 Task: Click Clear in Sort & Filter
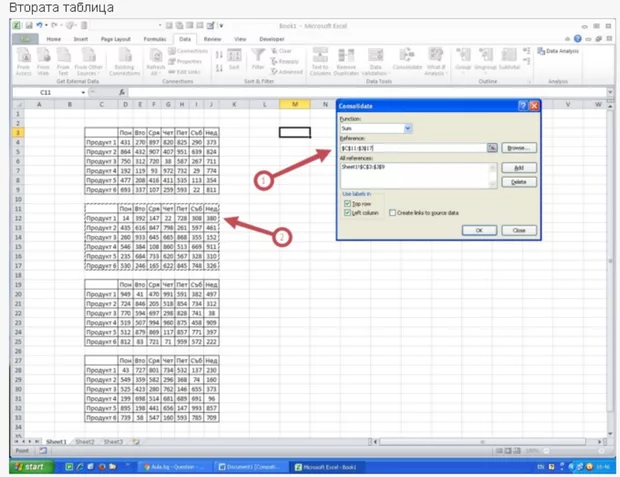tap(281, 51)
